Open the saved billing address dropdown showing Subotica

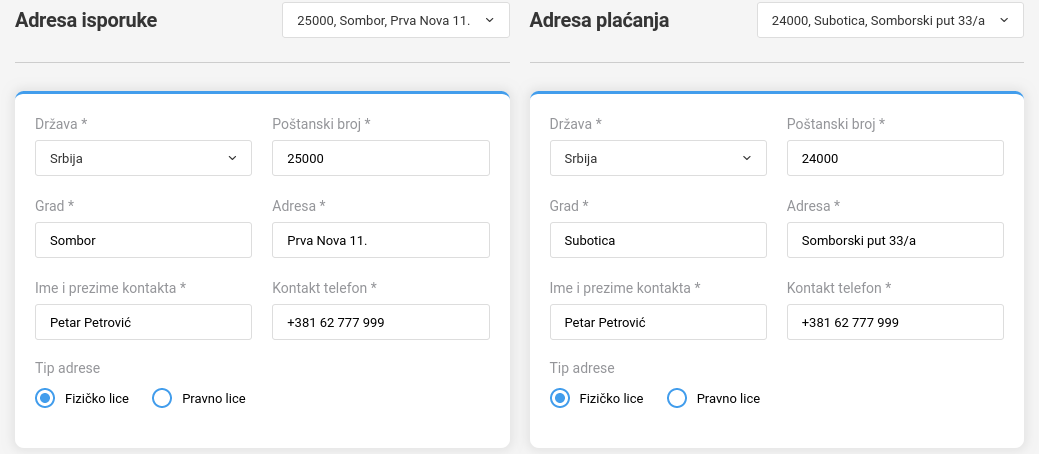pos(890,20)
